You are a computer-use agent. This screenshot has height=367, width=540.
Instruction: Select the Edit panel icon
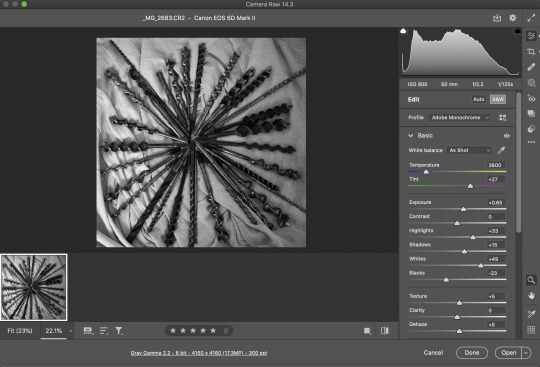(x=531, y=36)
